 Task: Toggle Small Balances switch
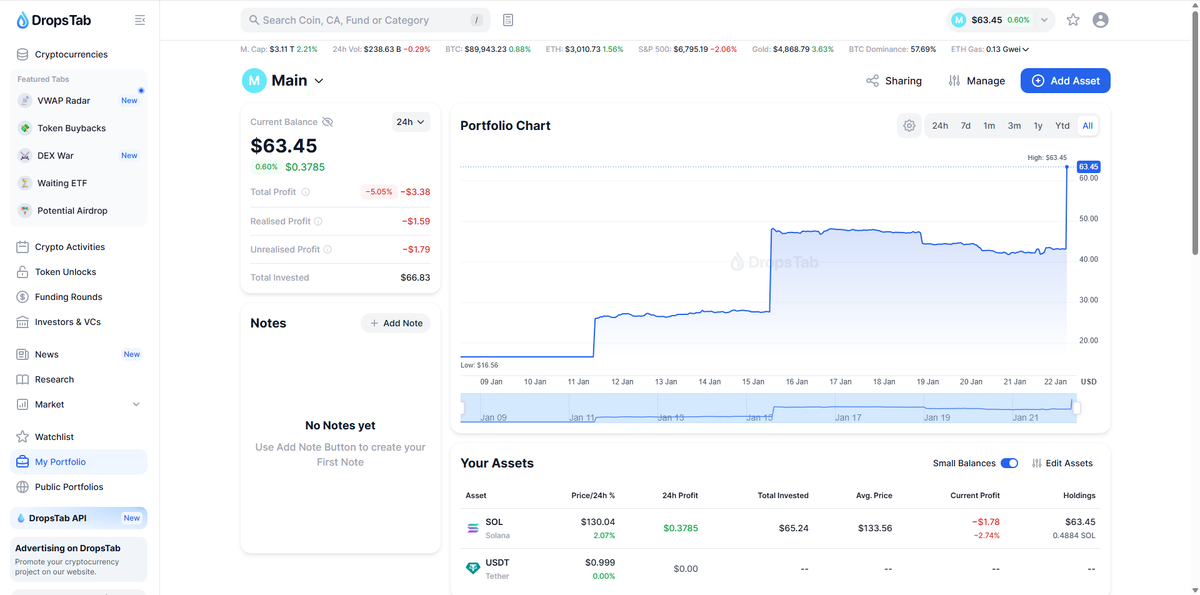point(1009,463)
